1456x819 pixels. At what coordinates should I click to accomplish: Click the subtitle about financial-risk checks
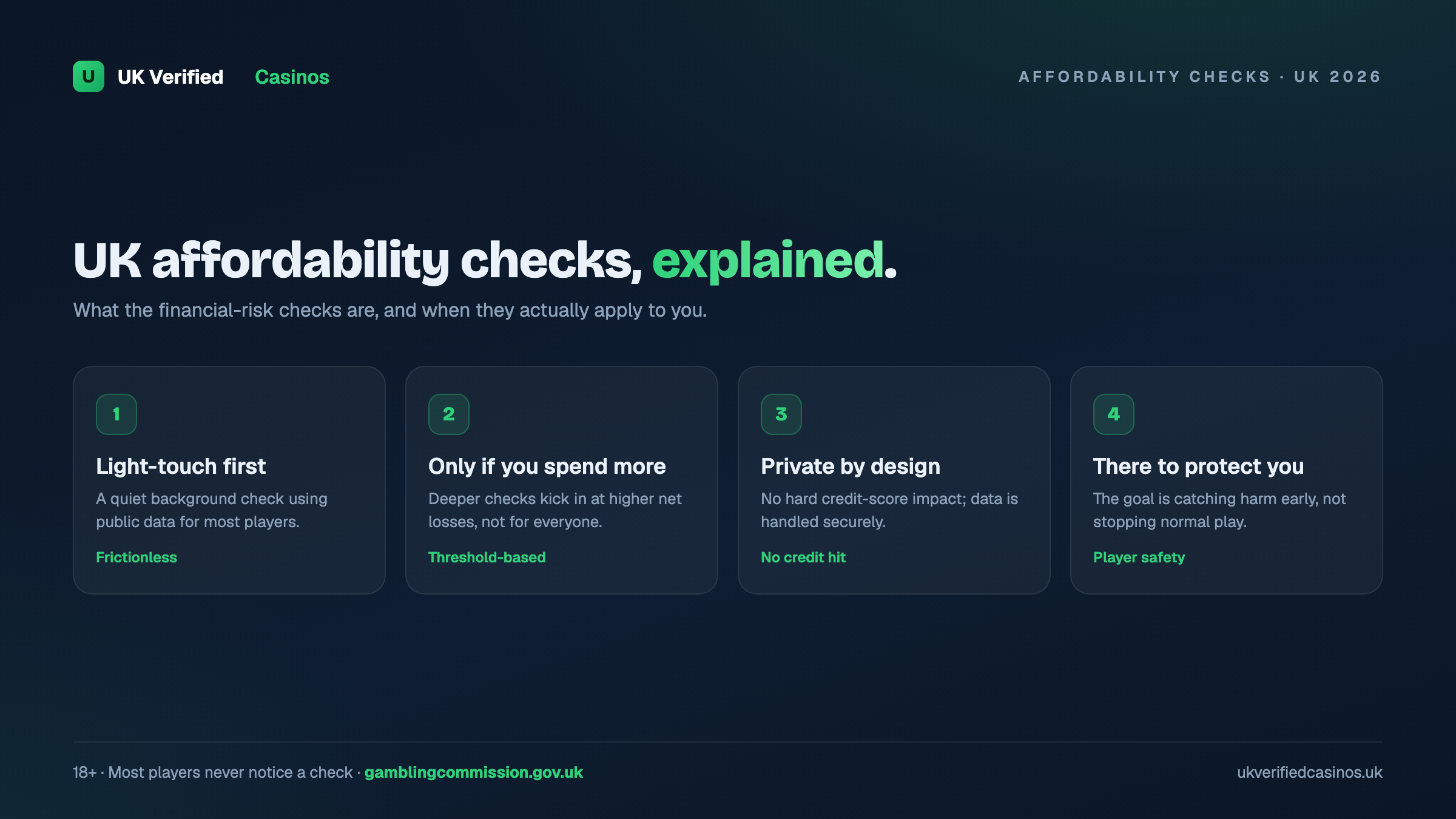click(390, 310)
